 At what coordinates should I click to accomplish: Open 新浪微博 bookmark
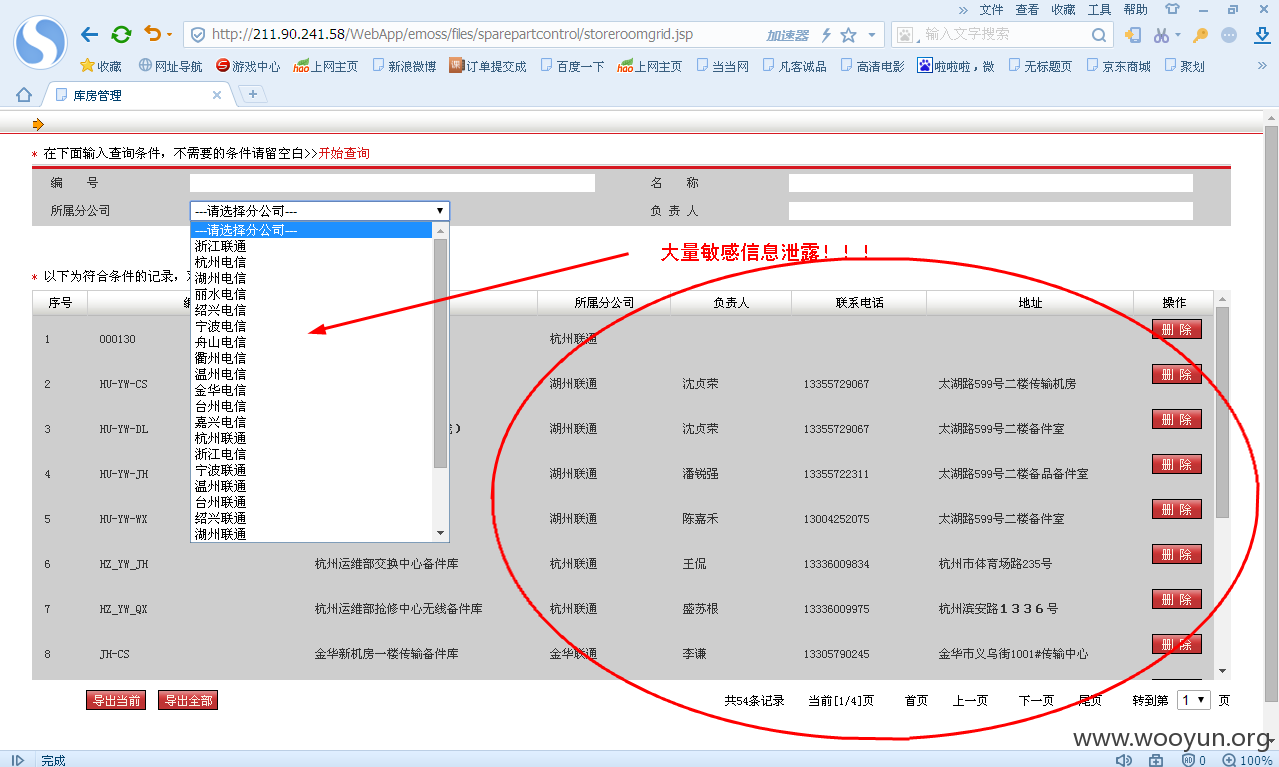[x=404, y=66]
